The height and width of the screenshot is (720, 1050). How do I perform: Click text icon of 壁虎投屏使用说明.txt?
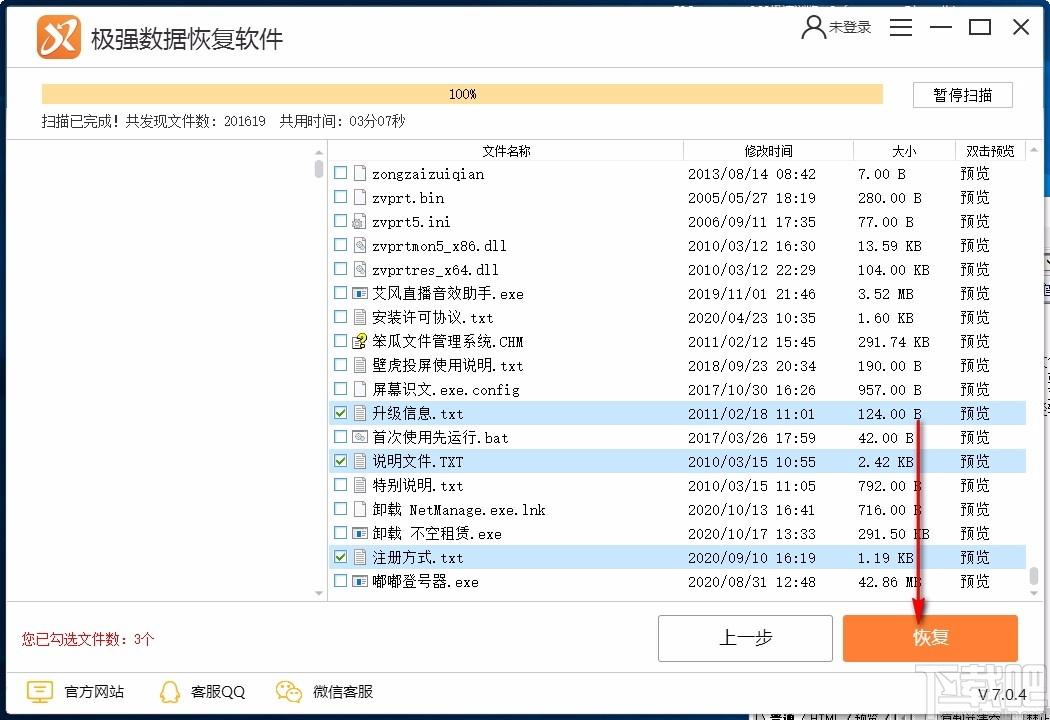point(360,366)
